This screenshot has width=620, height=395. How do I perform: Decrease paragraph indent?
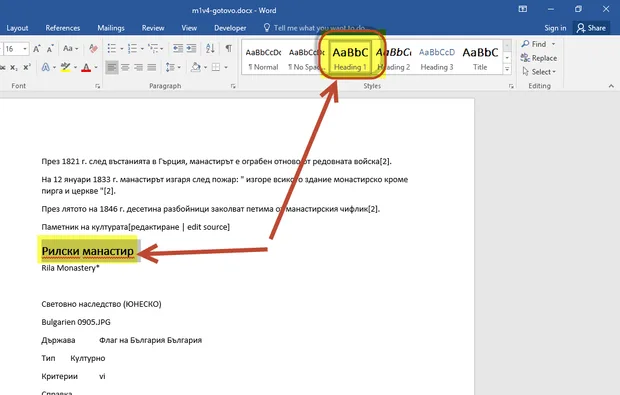[178, 48]
